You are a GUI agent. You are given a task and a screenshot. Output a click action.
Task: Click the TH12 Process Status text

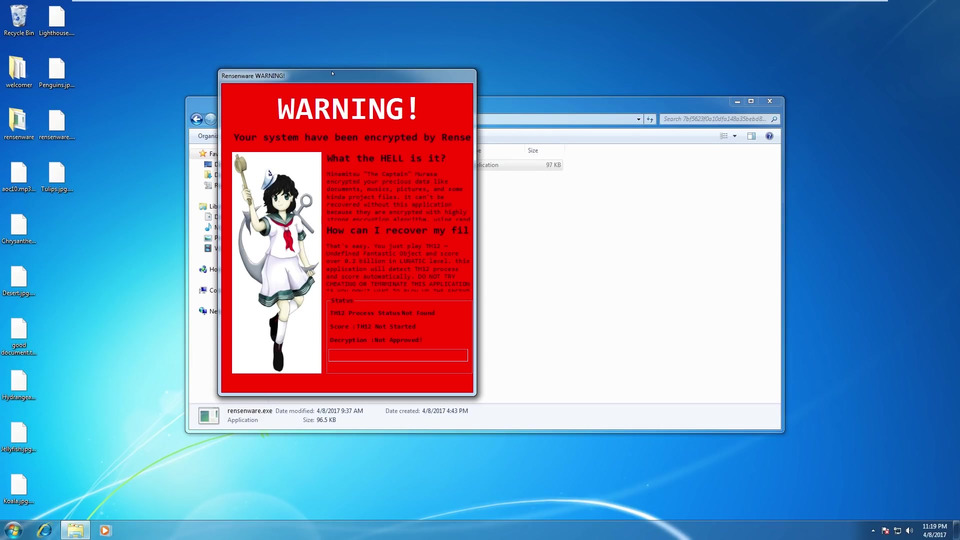pyautogui.click(x=383, y=313)
